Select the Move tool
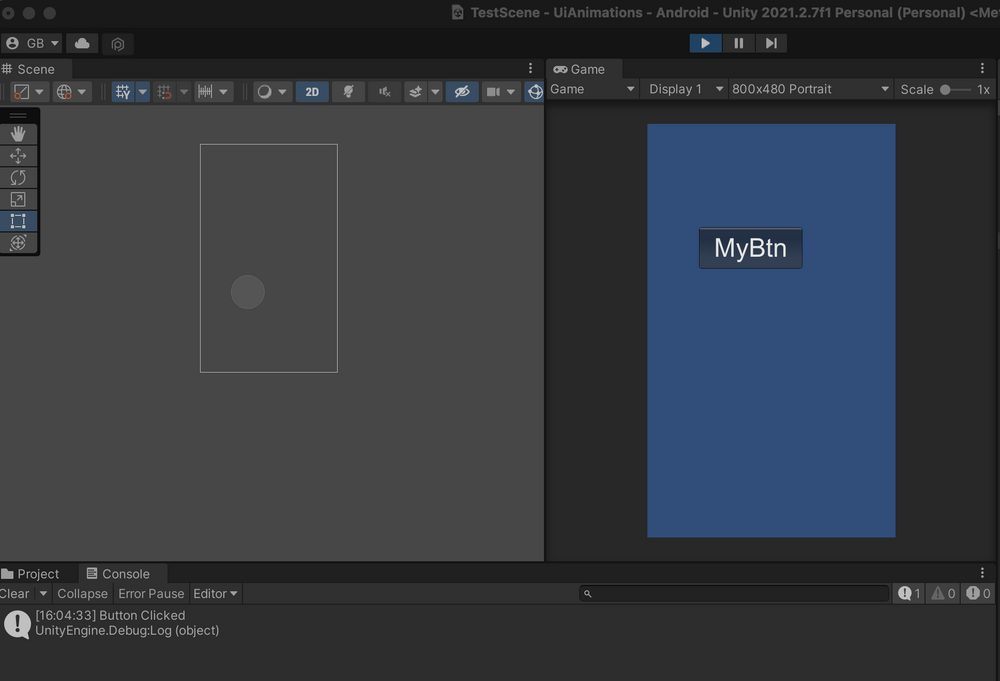This screenshot has width=1000, height=681. pyautogui.click(x=20, y=155)
